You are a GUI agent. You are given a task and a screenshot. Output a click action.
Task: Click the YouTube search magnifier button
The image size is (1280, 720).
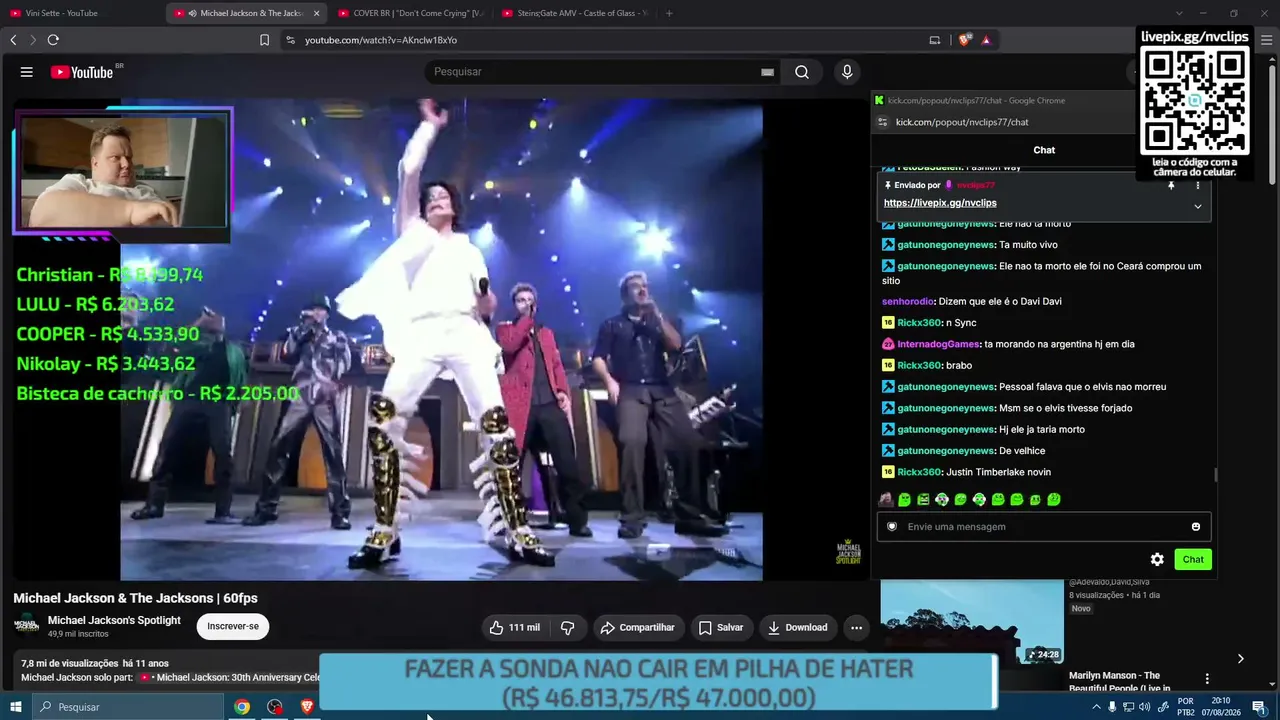point(802,72)
